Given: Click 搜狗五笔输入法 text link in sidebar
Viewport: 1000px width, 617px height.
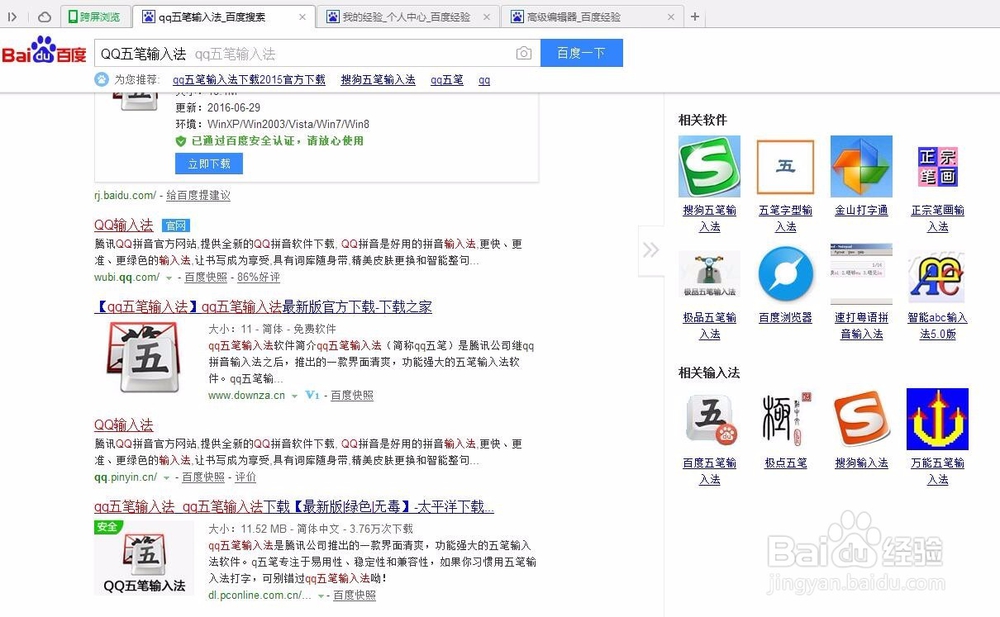Looking at the screenshot, I should (x=709, y=218).
